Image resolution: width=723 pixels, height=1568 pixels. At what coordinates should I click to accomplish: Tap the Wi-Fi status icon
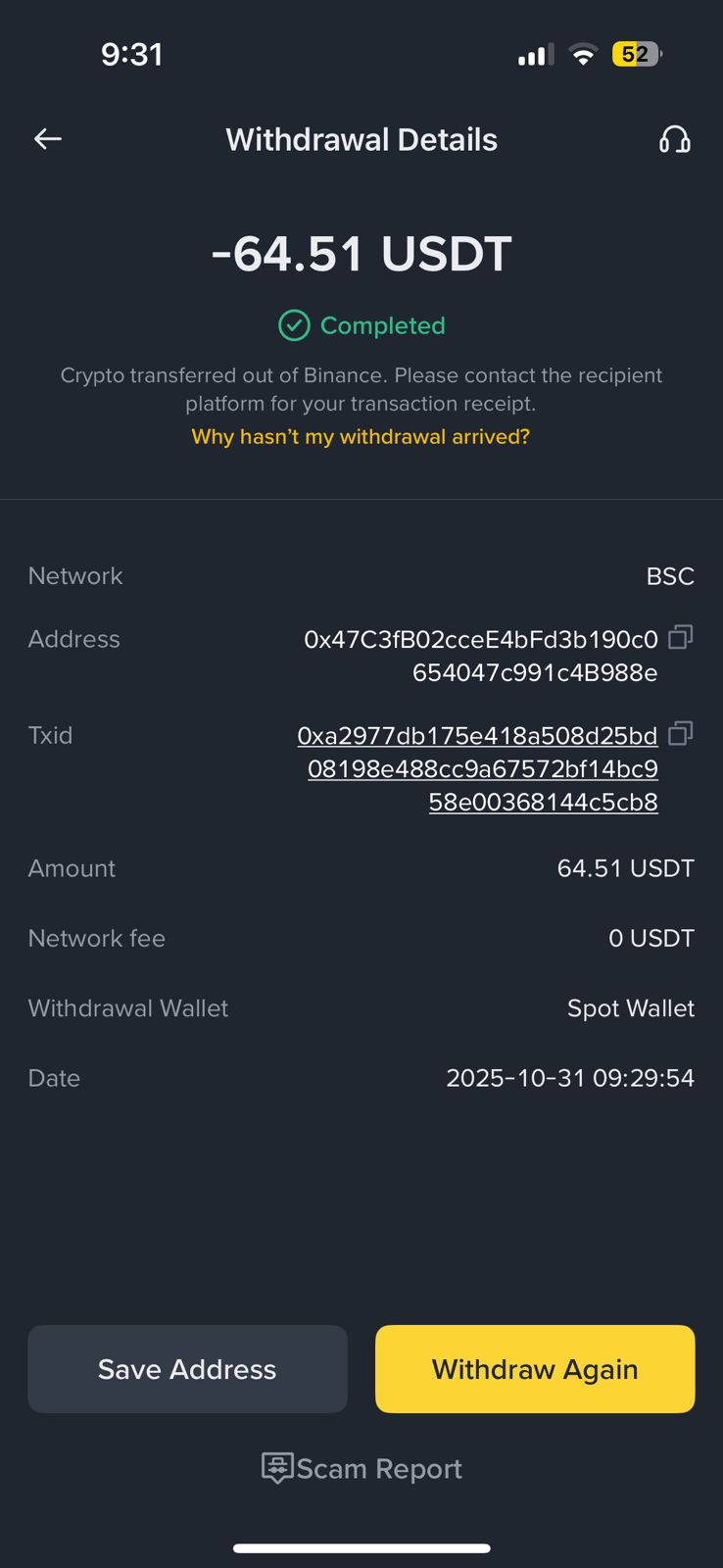583,55
